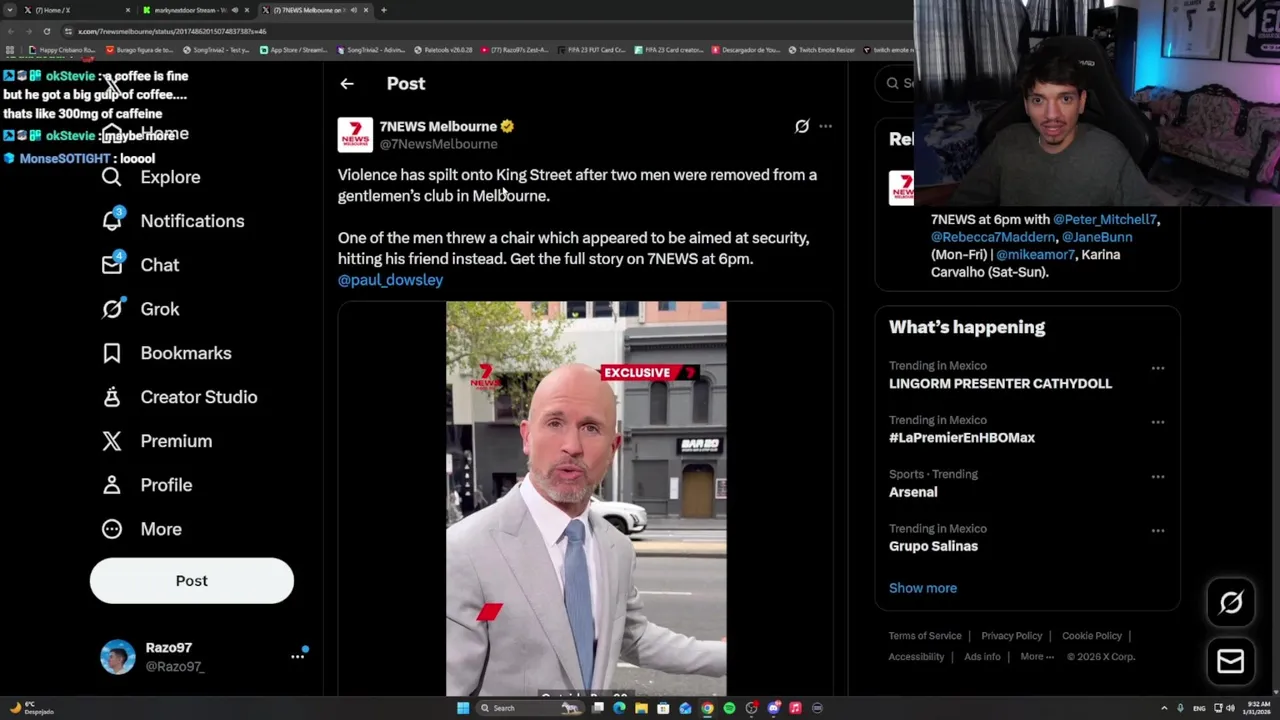Open Chat in the sidebar
Screen dimensions: 1280x720
159,265
